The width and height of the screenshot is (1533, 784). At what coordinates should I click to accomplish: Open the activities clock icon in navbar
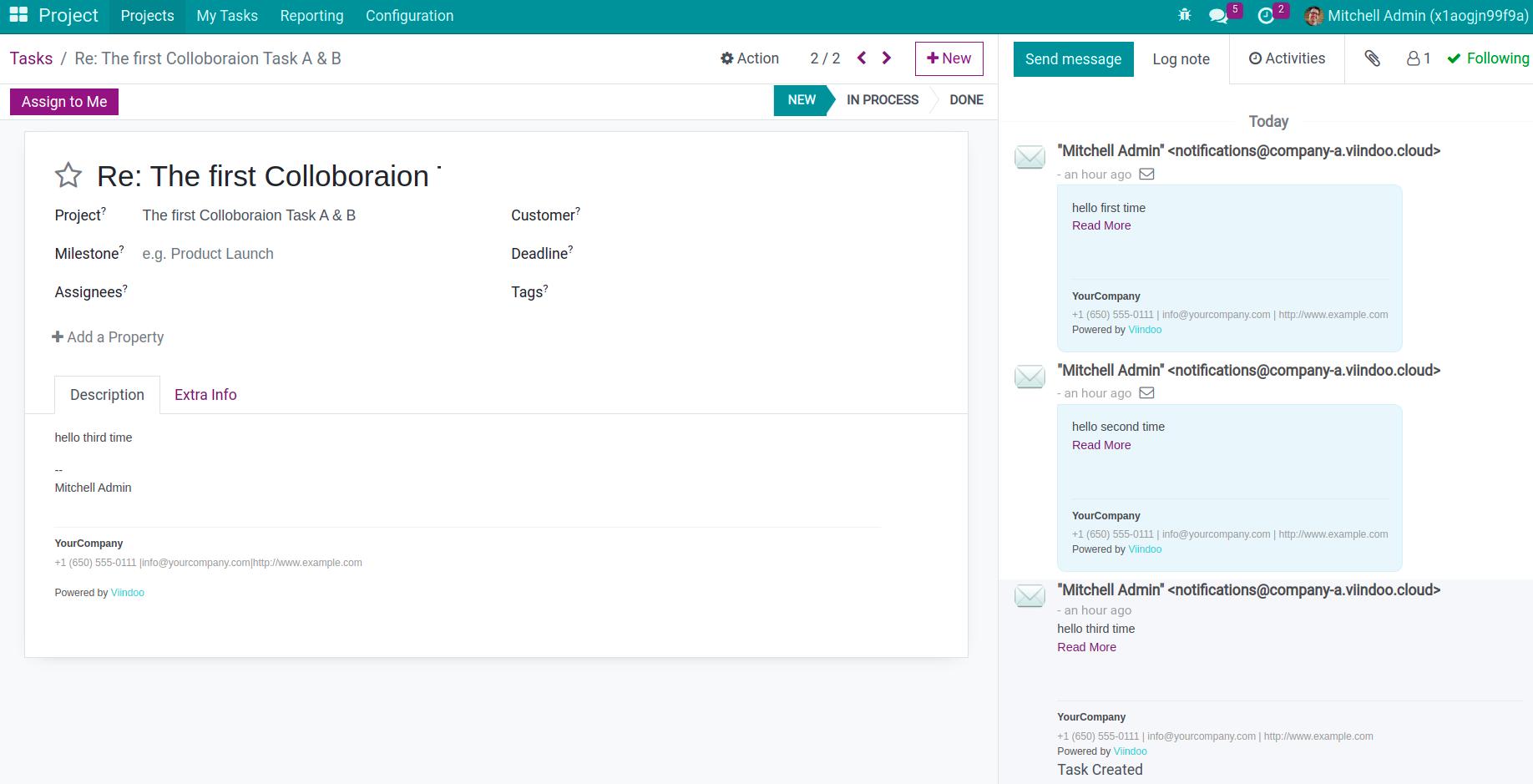[1266, 16]
